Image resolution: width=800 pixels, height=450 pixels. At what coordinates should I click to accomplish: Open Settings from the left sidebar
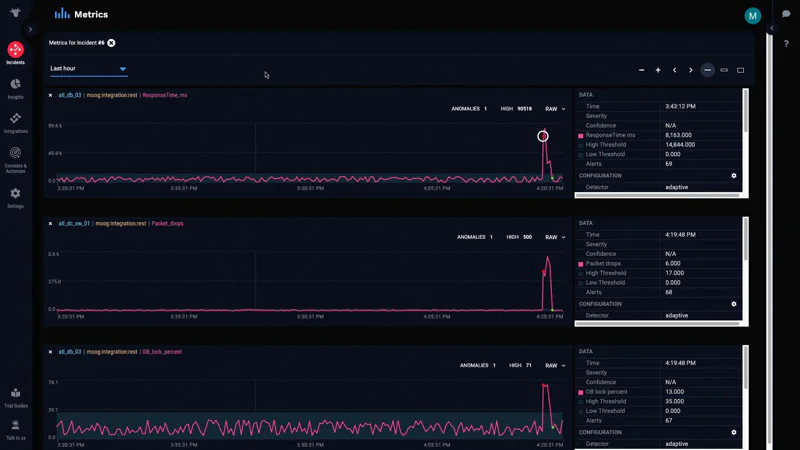click(15, 194)
